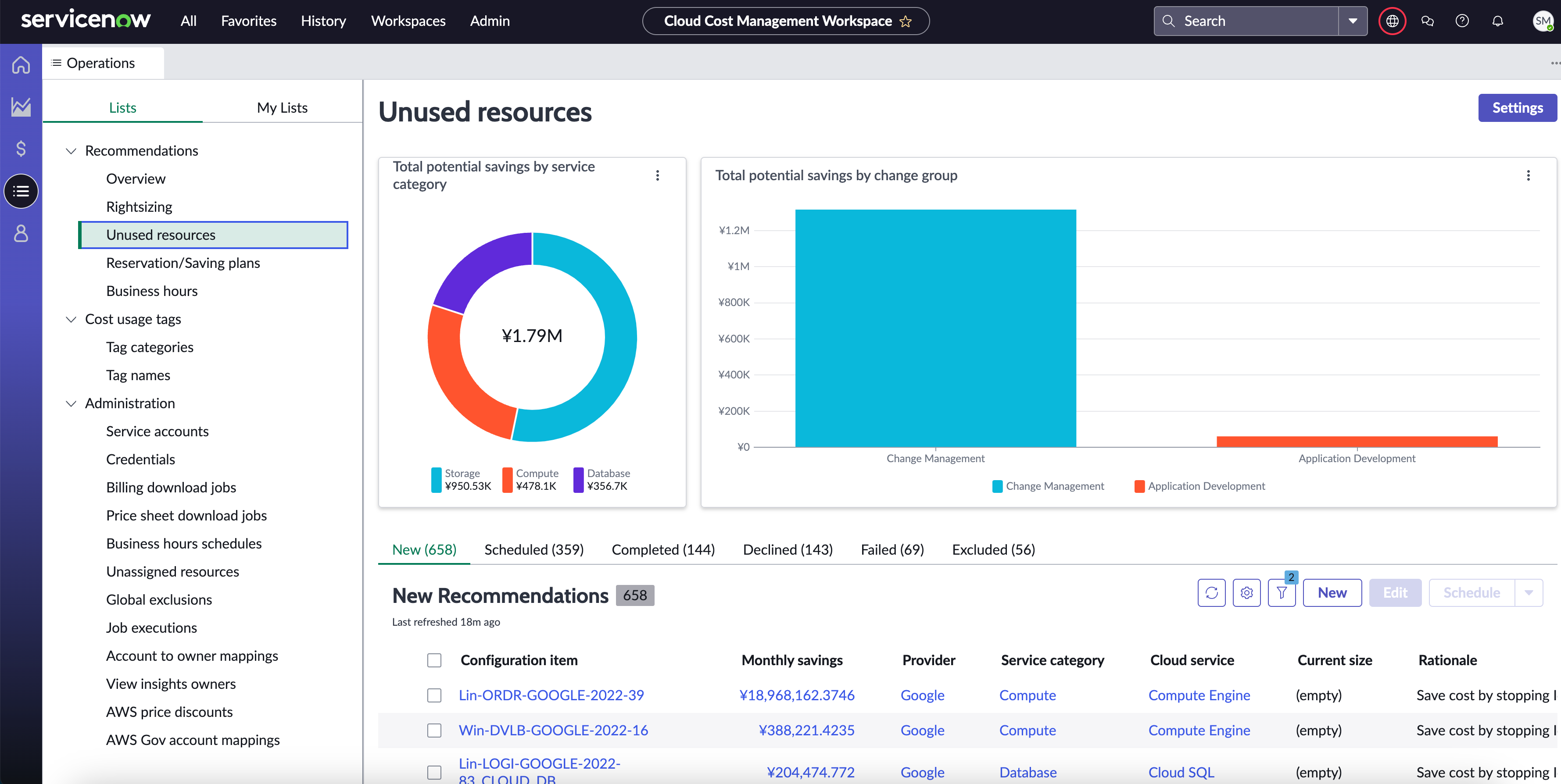Screen dimensions: 1561x784
Task: Select Reservation/Saving plans item
Action: (183, 263)
